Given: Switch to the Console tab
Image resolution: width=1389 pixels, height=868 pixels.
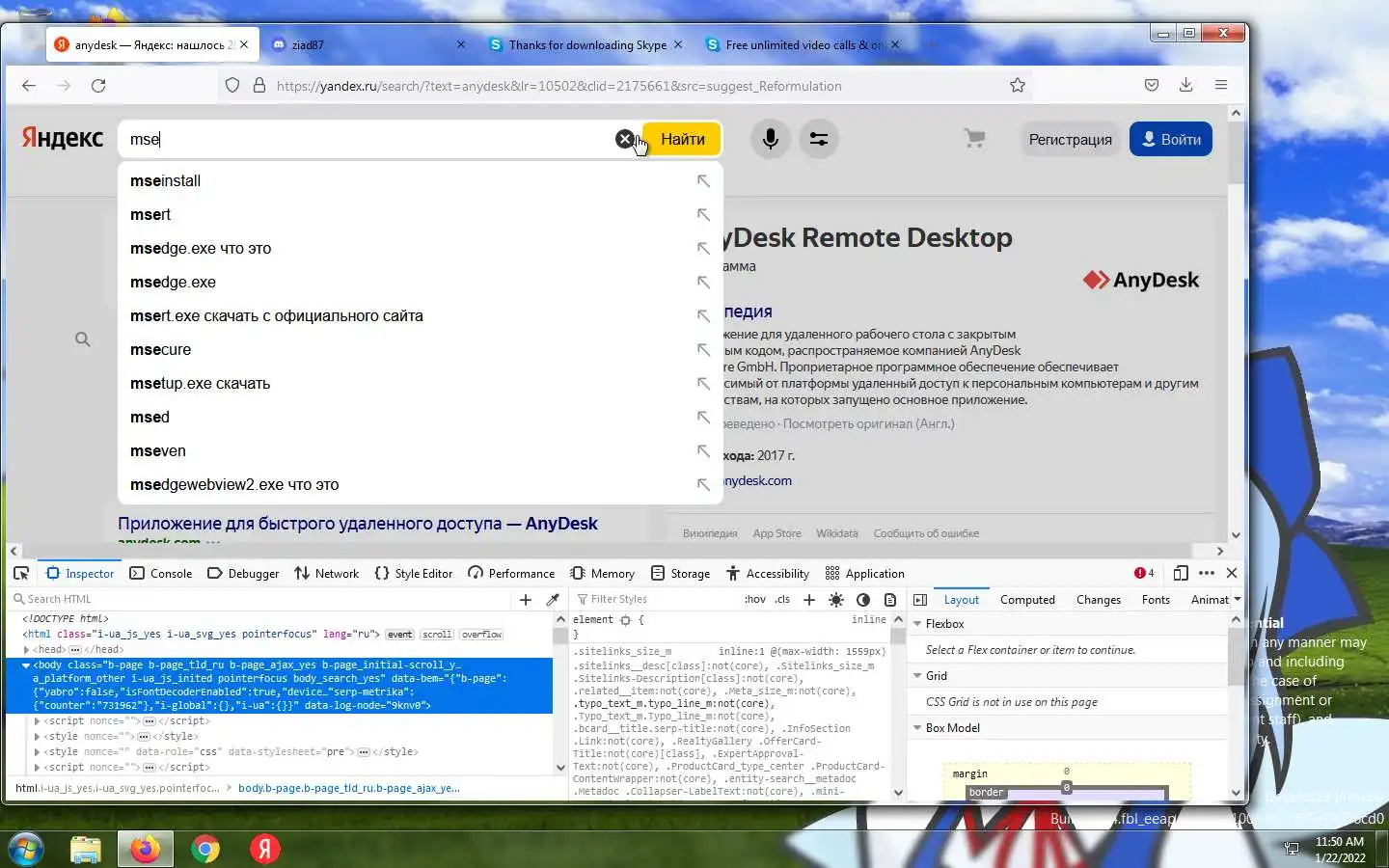Looking at the screenshot, I should 161,573.
